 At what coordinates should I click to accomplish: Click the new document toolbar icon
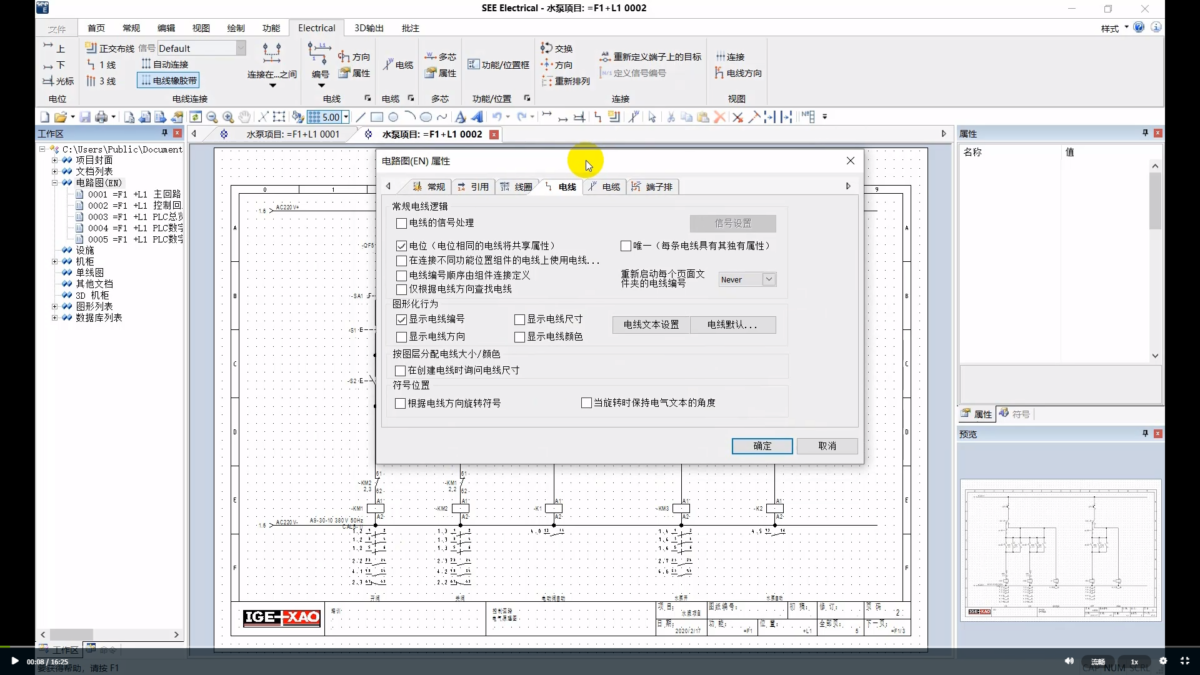(x=44, y=117)
